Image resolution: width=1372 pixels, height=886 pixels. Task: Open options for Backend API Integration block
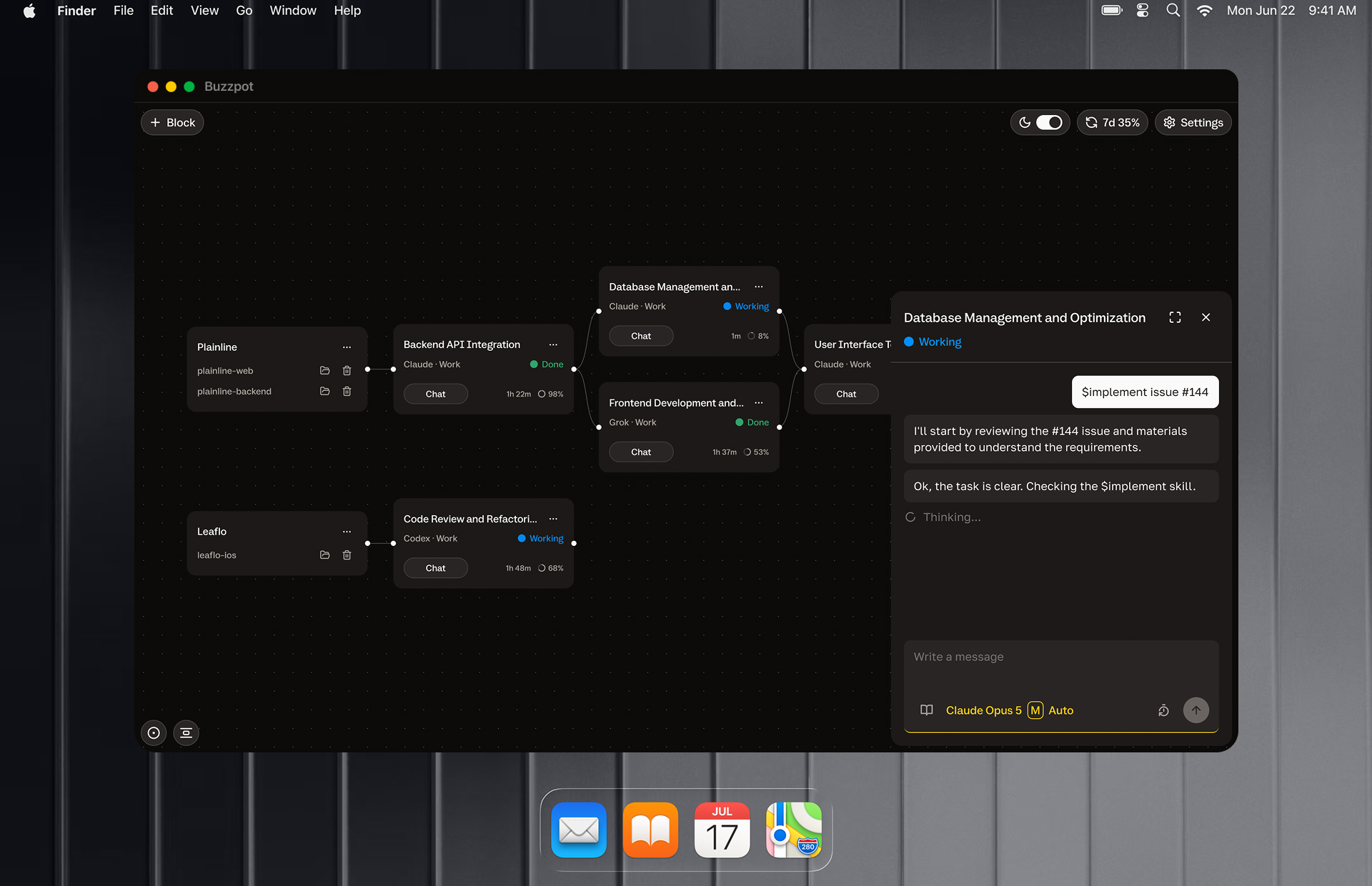[x=553, y=344]
